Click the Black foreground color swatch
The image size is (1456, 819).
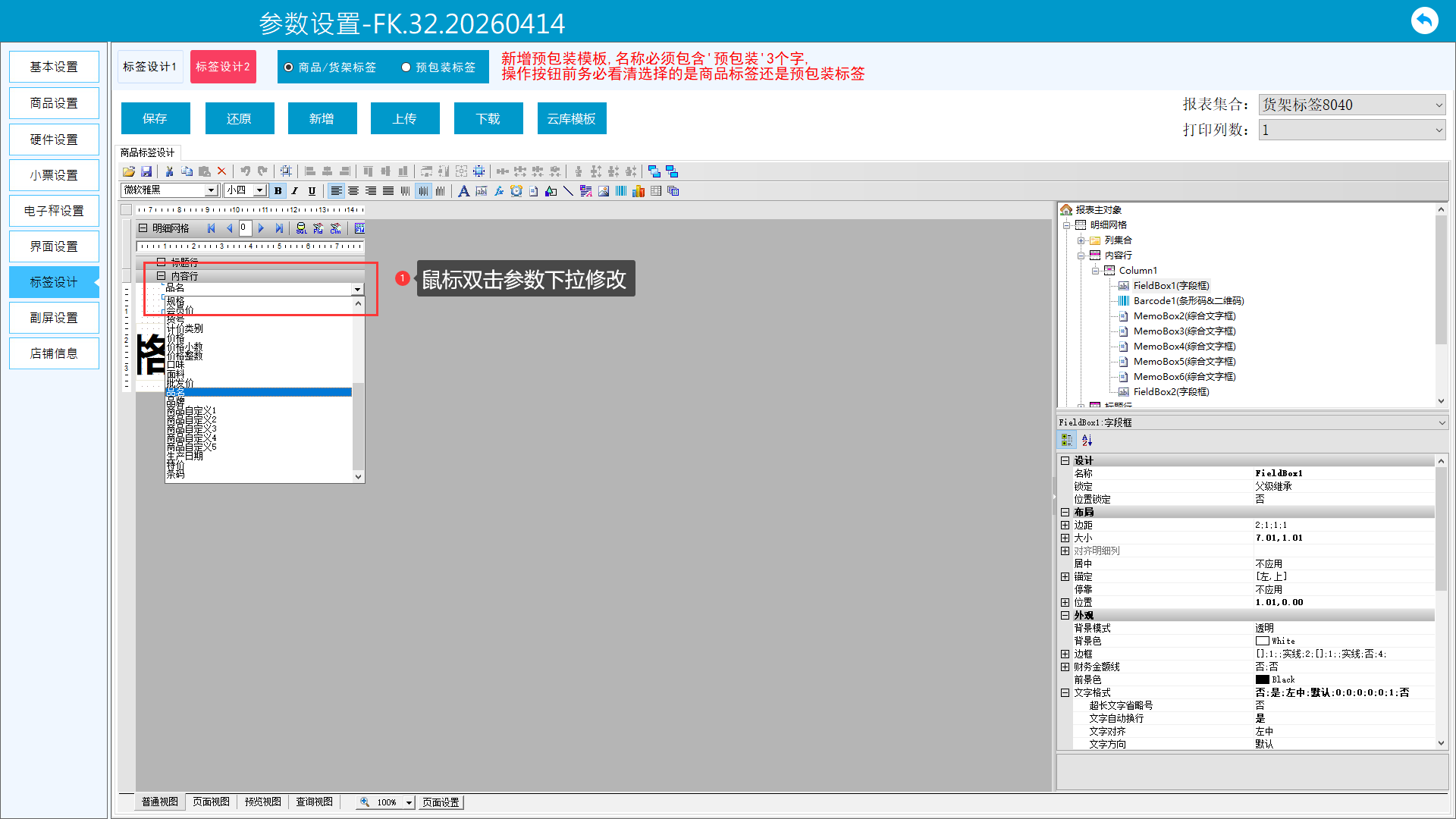pos(1263,679)
